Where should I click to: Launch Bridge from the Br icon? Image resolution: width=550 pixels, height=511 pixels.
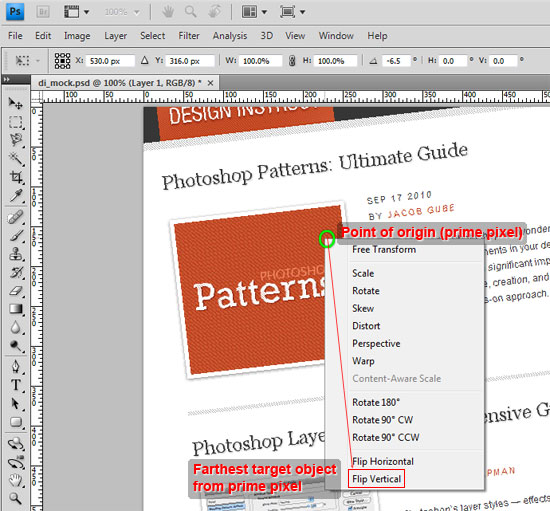coord(43,12)
